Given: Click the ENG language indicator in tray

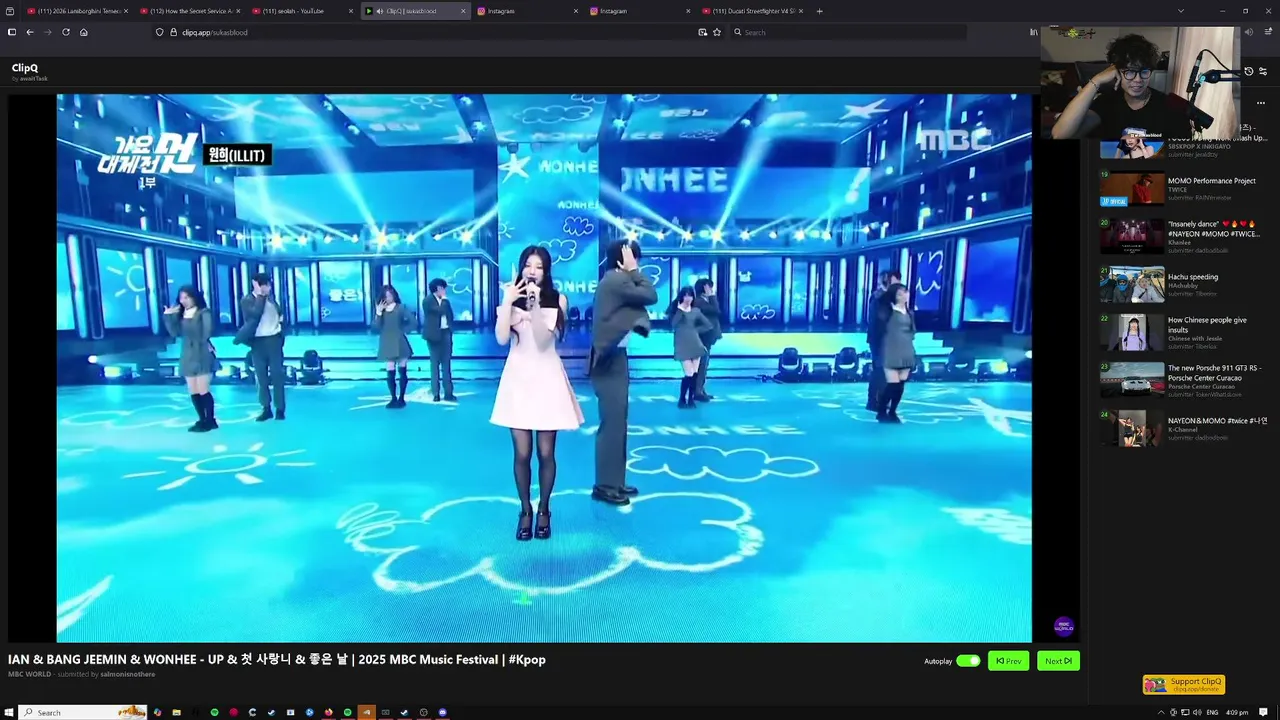Looking at the screenshot, I should coord(1212,712).
